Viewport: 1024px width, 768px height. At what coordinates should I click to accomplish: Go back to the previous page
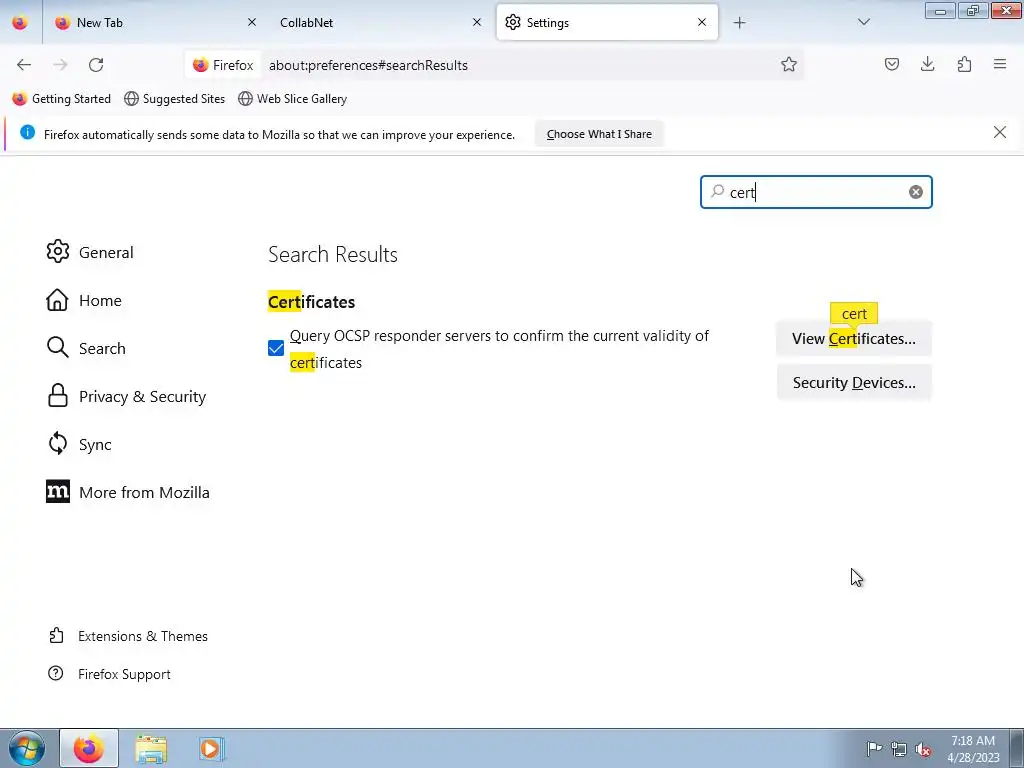(24, 65)
